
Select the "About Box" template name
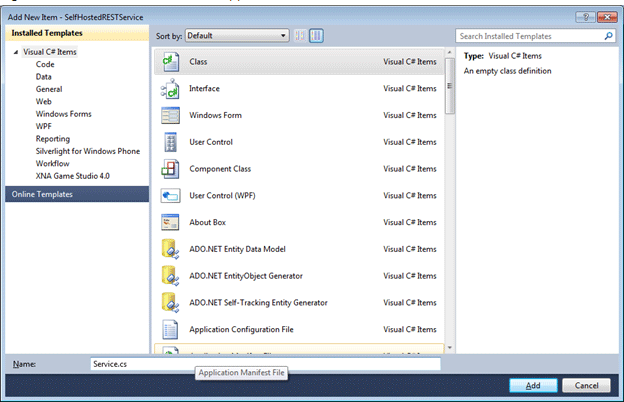click(x=207, y=222)
